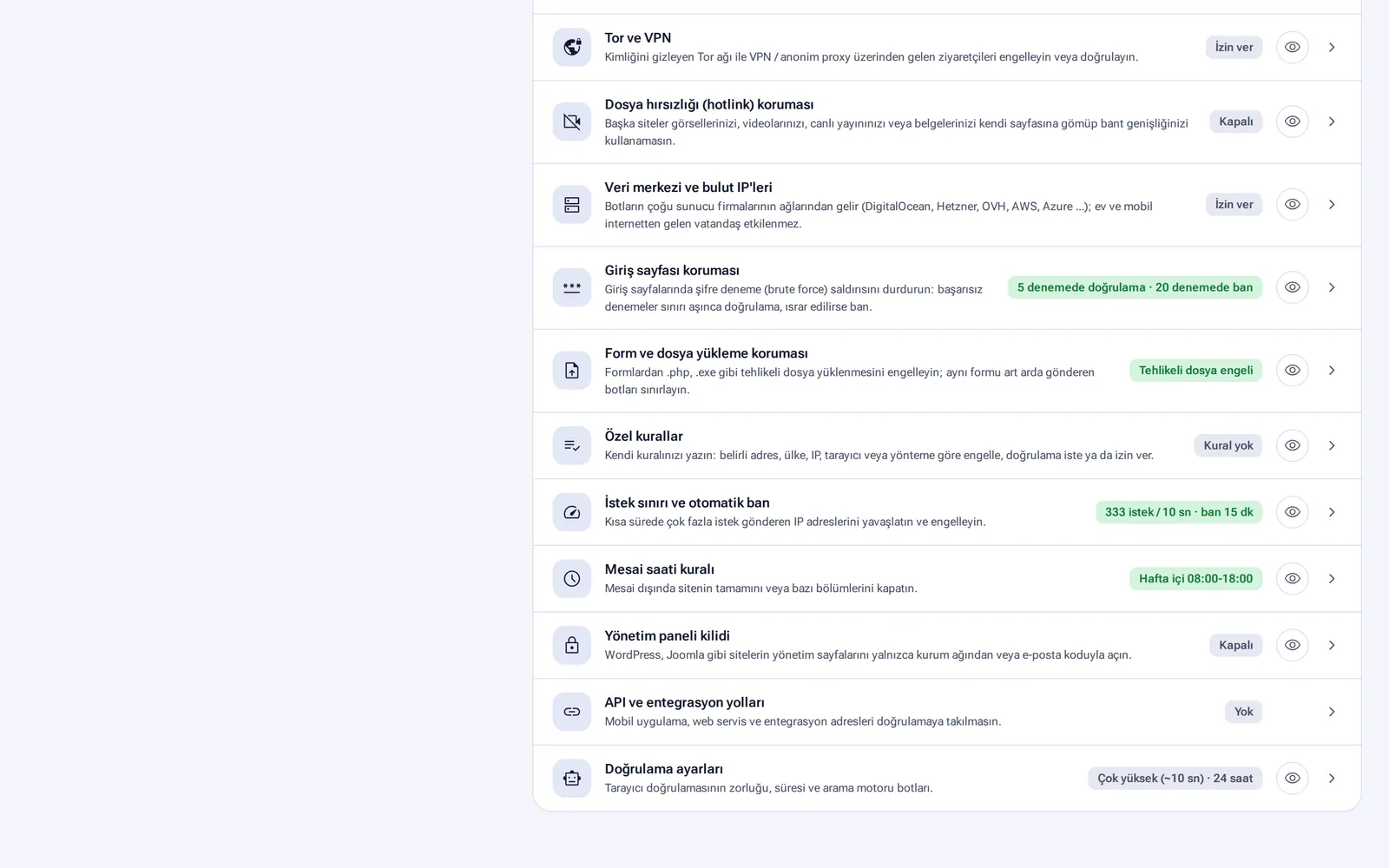Viewport: 1389px width, 868px height.
Task: Toggle eye icon for Veri merkezi ve bulut IP'leri
Action: tap(1292, 205)
